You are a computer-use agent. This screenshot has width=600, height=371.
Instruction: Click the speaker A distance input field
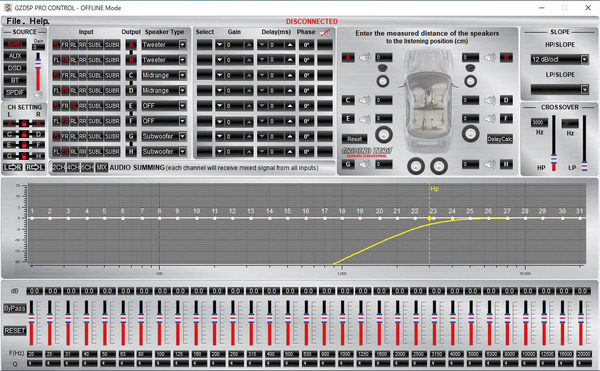pos(383,58)
